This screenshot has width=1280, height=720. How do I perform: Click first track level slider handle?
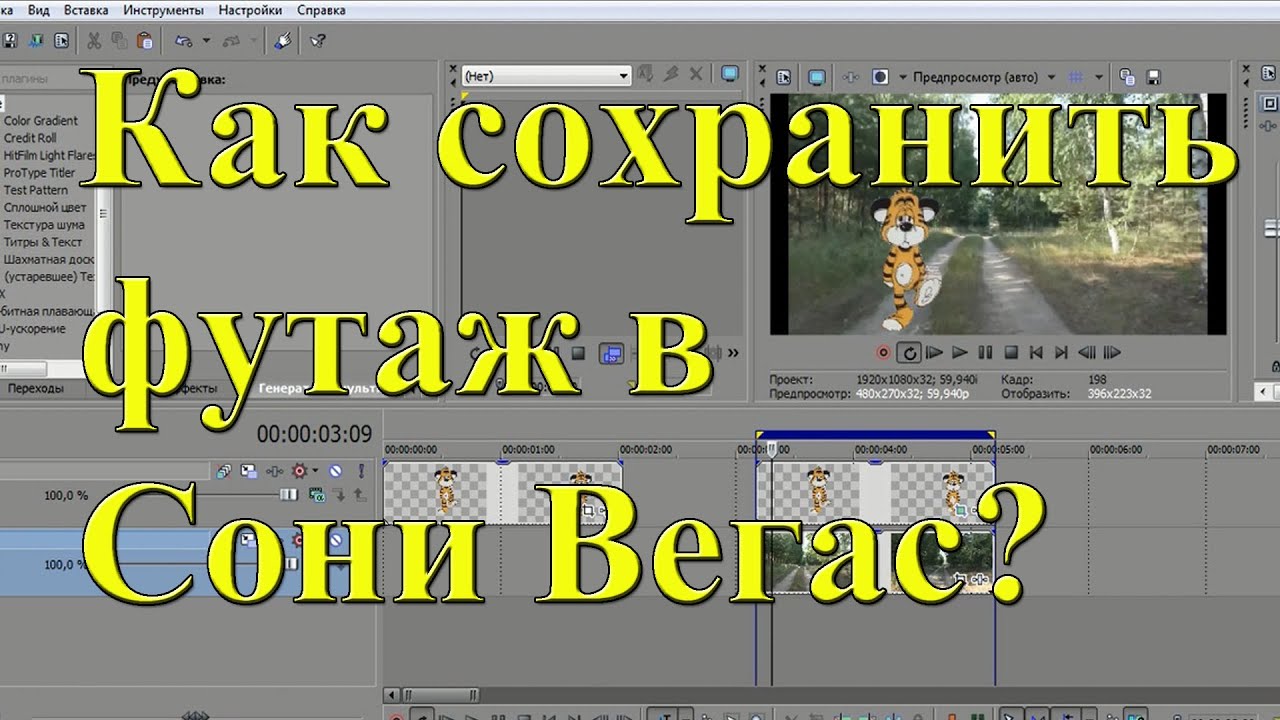pyautogui.click(x=288, y=494)
